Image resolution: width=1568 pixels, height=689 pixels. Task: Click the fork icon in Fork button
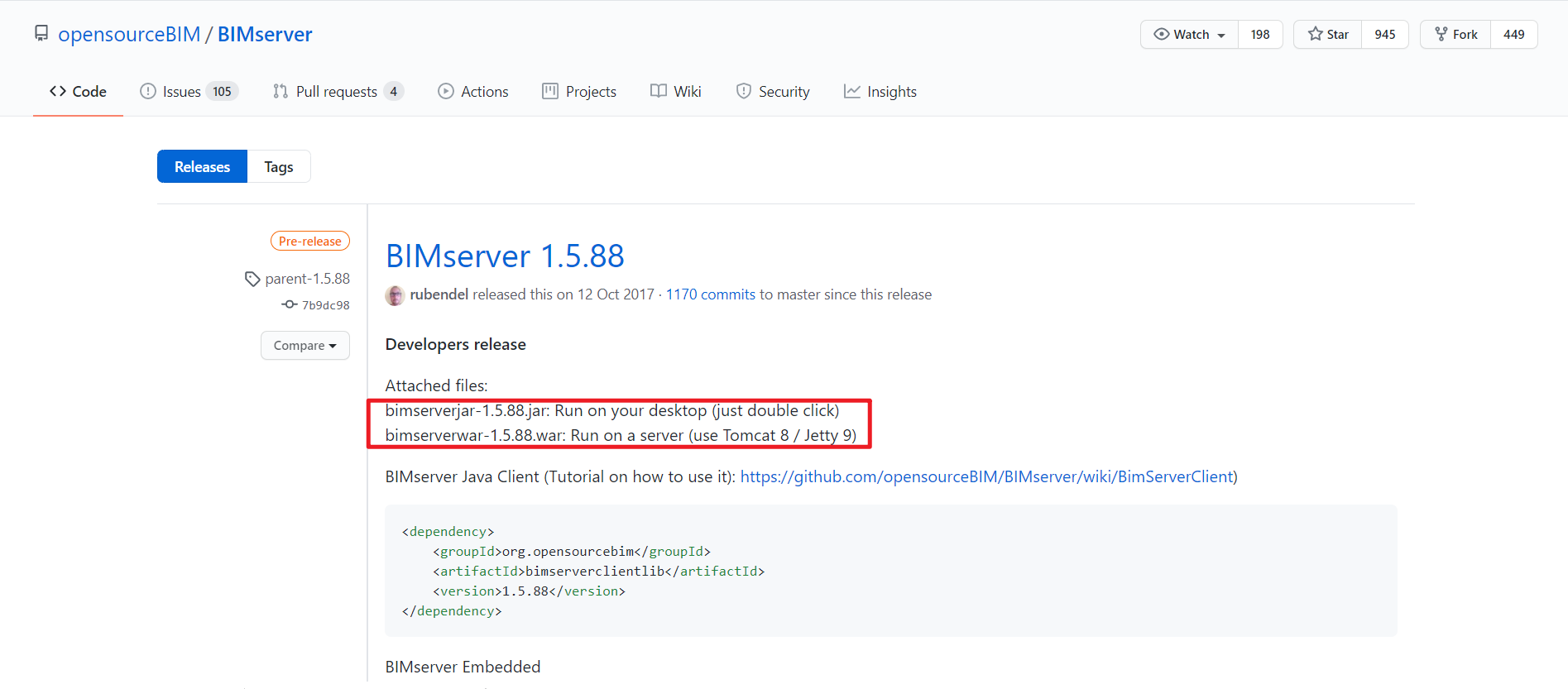pos(1441,34)
